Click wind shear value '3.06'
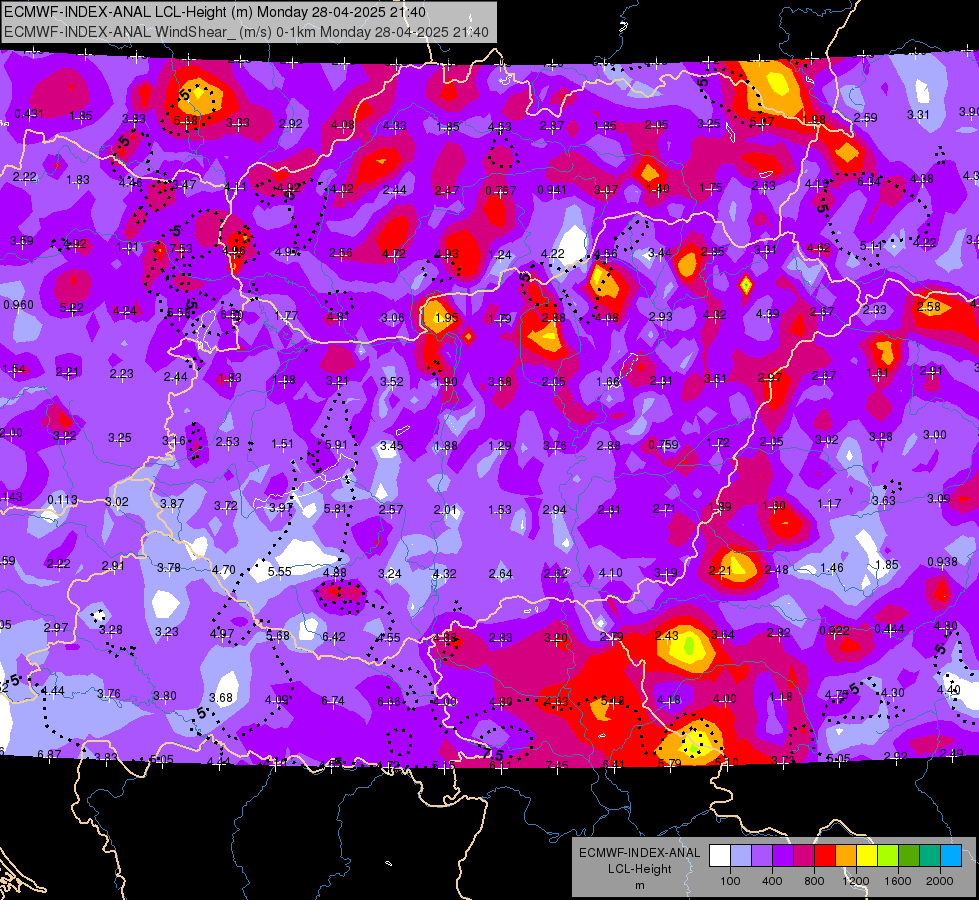Viewport: 979px width, 900px height. click(x=393, y=318)
